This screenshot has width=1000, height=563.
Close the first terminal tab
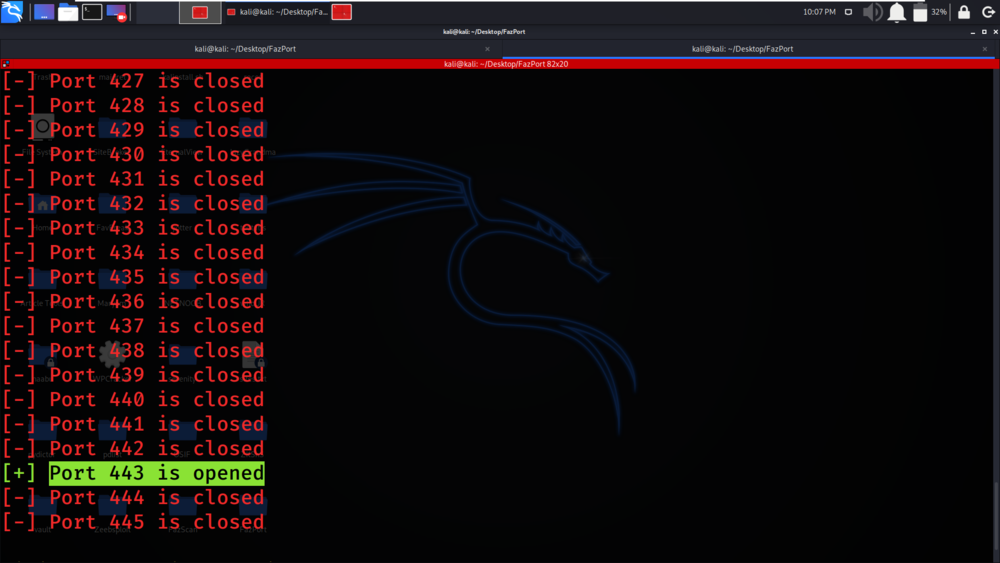[x=487, y=49]
